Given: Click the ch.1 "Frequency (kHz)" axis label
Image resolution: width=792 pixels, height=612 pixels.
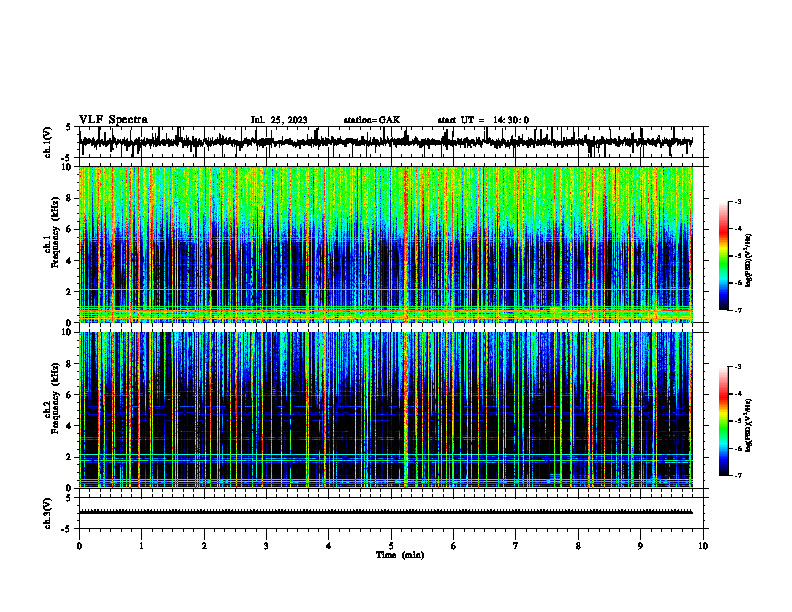Looking at the screenshot, I should pos(54,233).
